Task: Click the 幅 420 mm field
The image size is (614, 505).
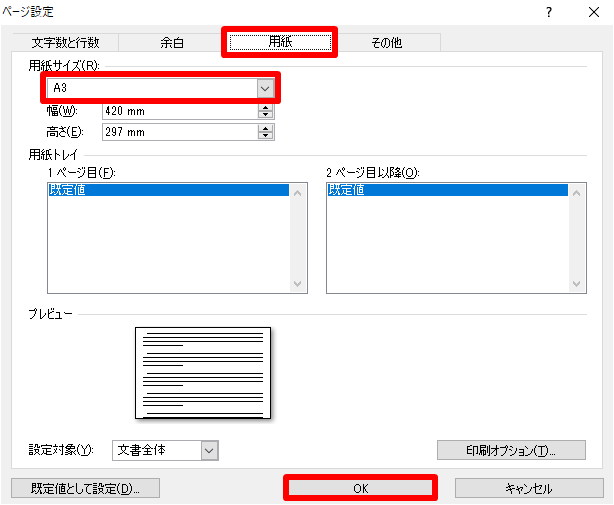Action: [180, 111]
